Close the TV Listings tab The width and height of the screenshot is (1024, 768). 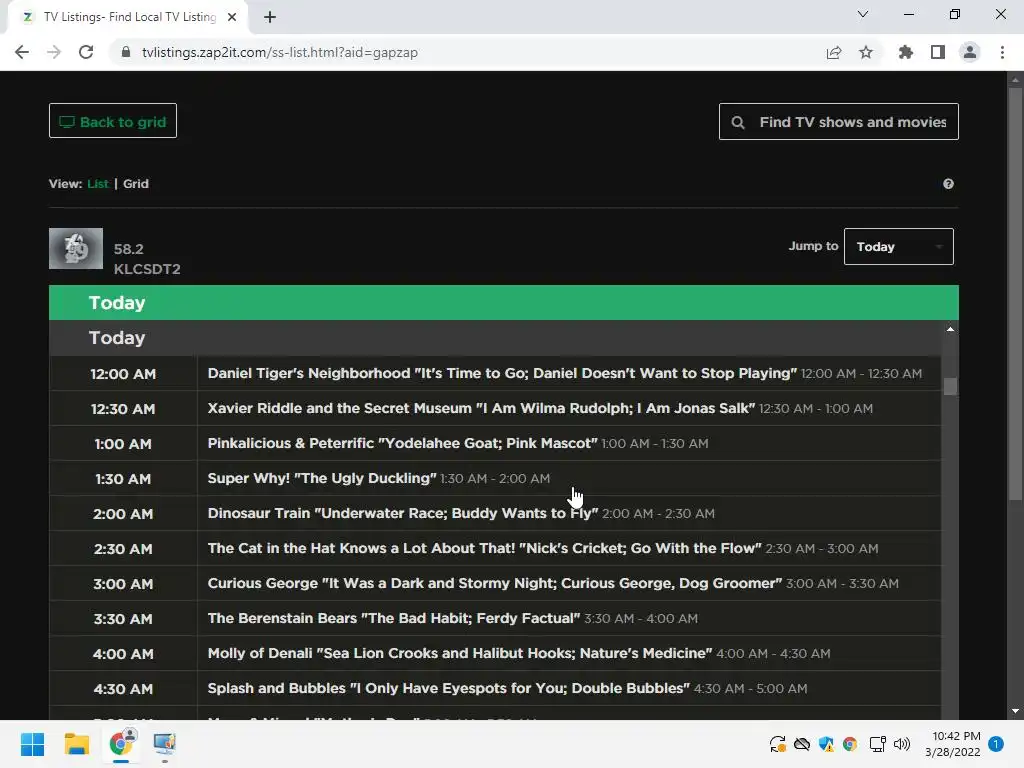click(232, 17)
